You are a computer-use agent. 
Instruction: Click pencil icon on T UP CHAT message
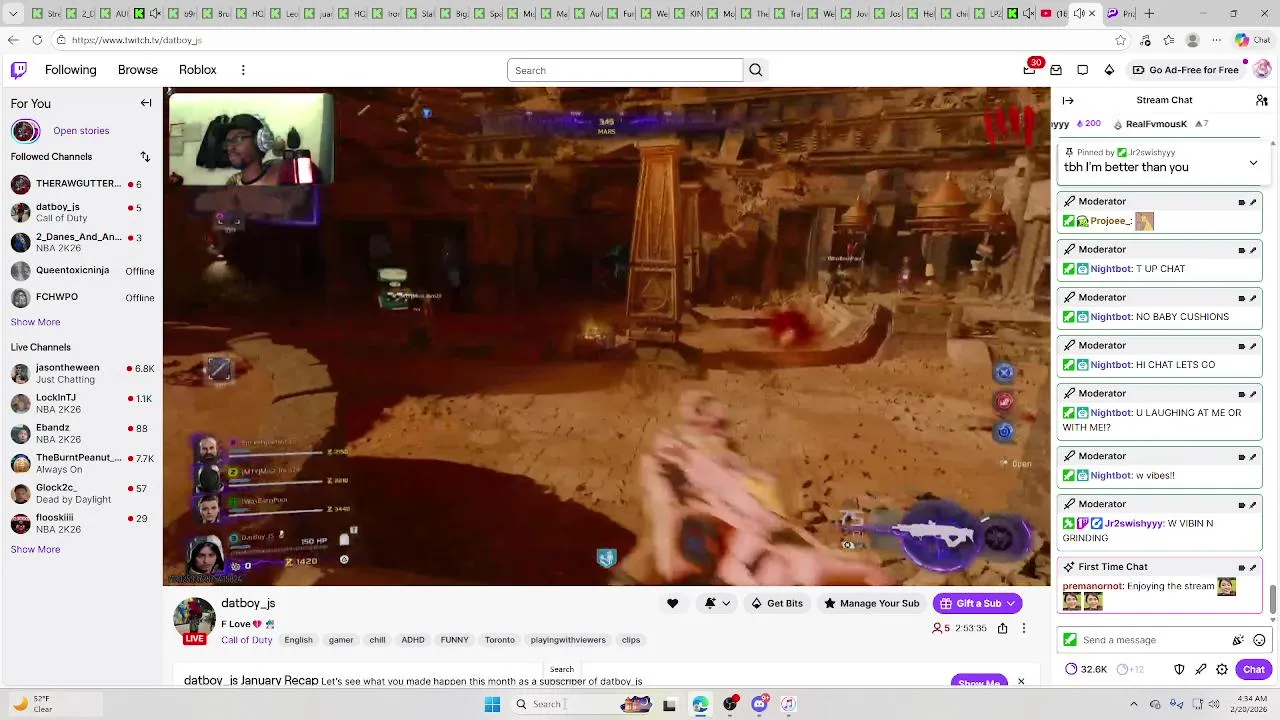click(x=1253, y=250)
